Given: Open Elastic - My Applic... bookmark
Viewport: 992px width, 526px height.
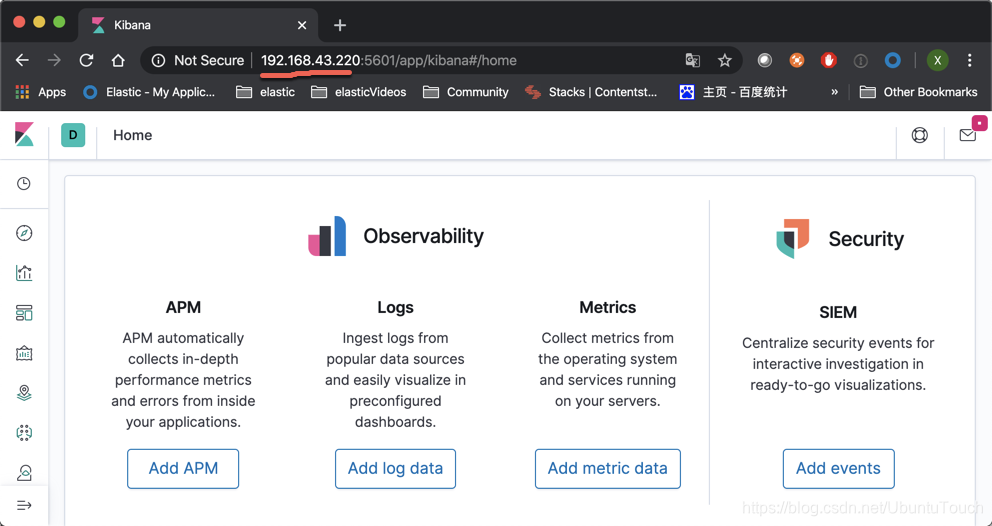Looking at the screenshot, I should pyautogui.click(x=149, y=92).
